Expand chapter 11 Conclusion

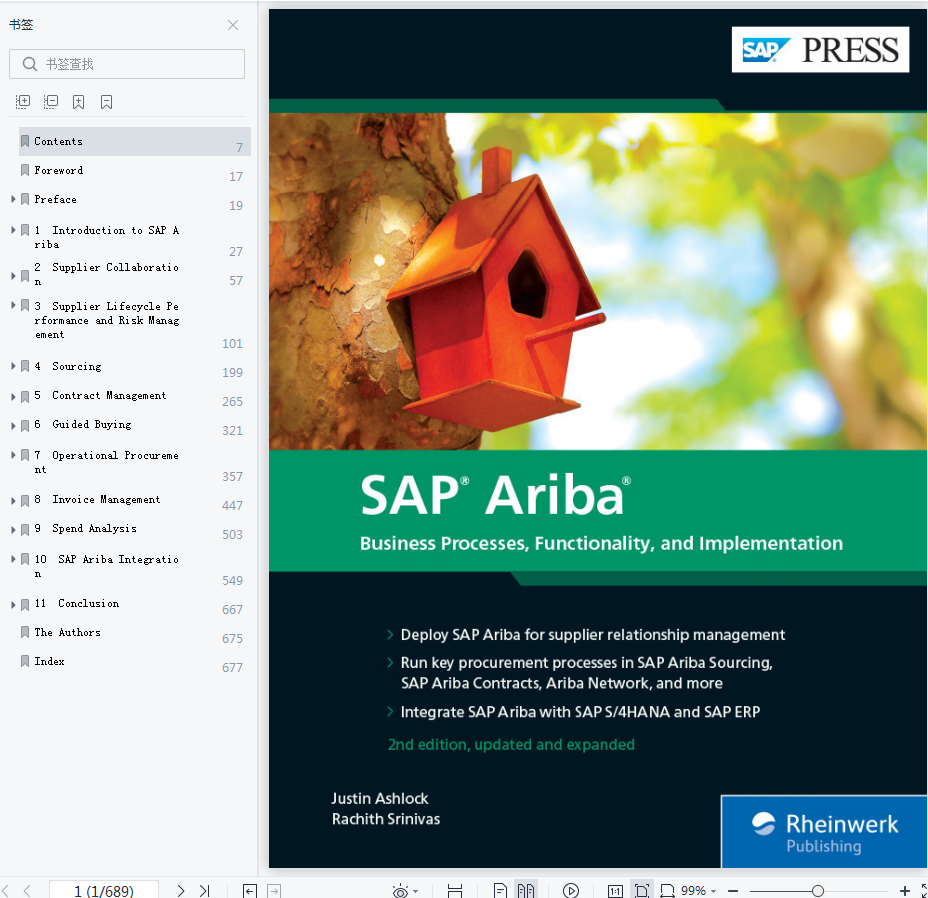[13, 604]
